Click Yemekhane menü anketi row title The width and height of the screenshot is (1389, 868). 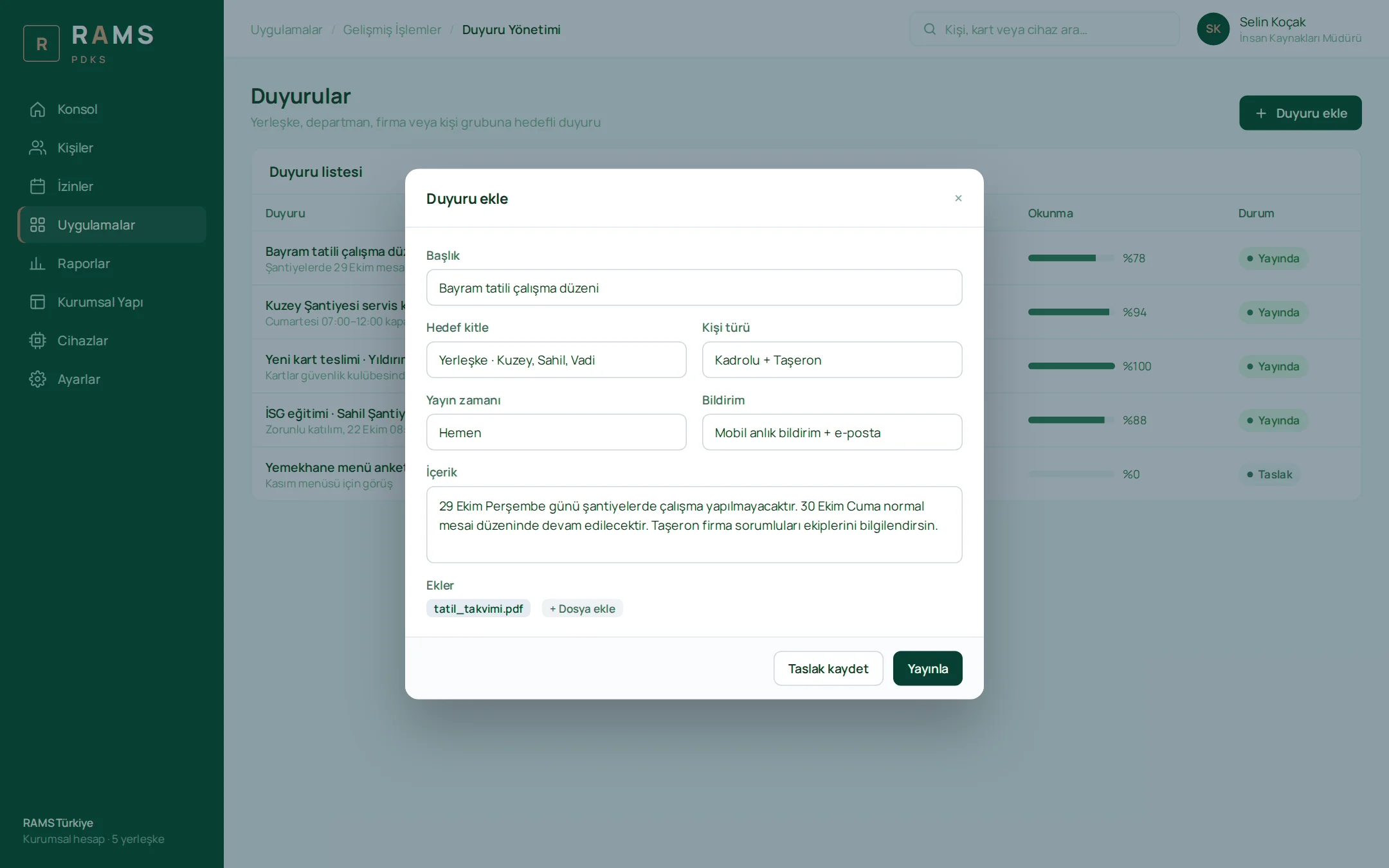coord(335,467)
